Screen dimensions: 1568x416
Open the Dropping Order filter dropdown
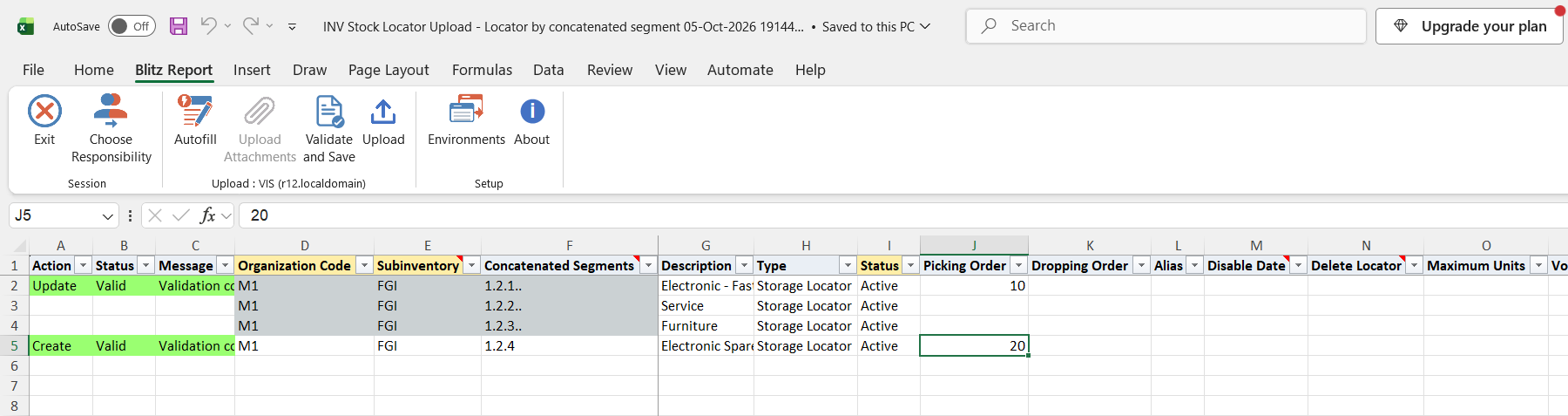tap(1141, 265)
